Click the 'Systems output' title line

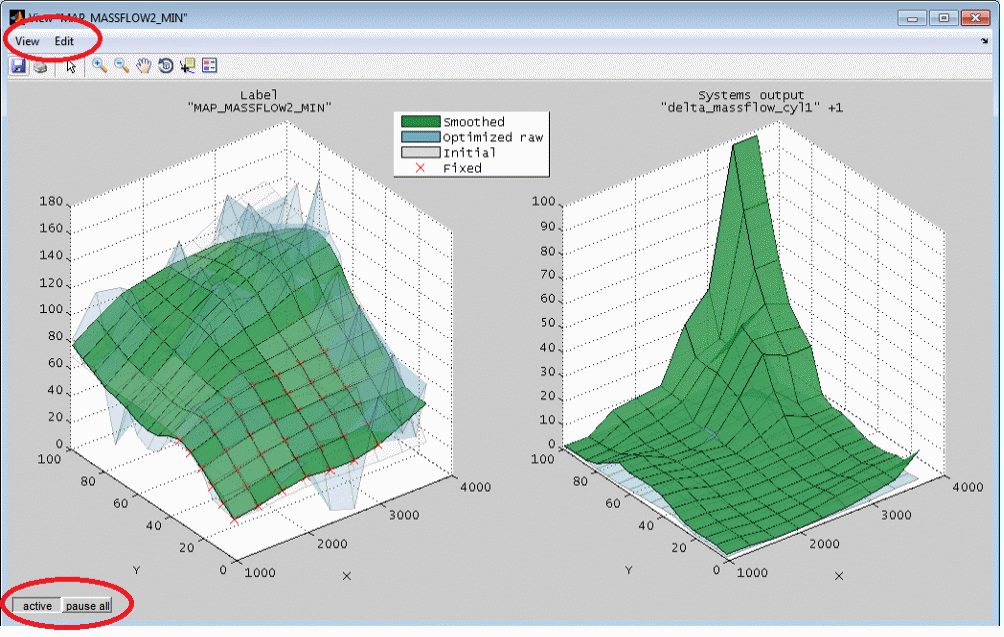coord(751,95)
